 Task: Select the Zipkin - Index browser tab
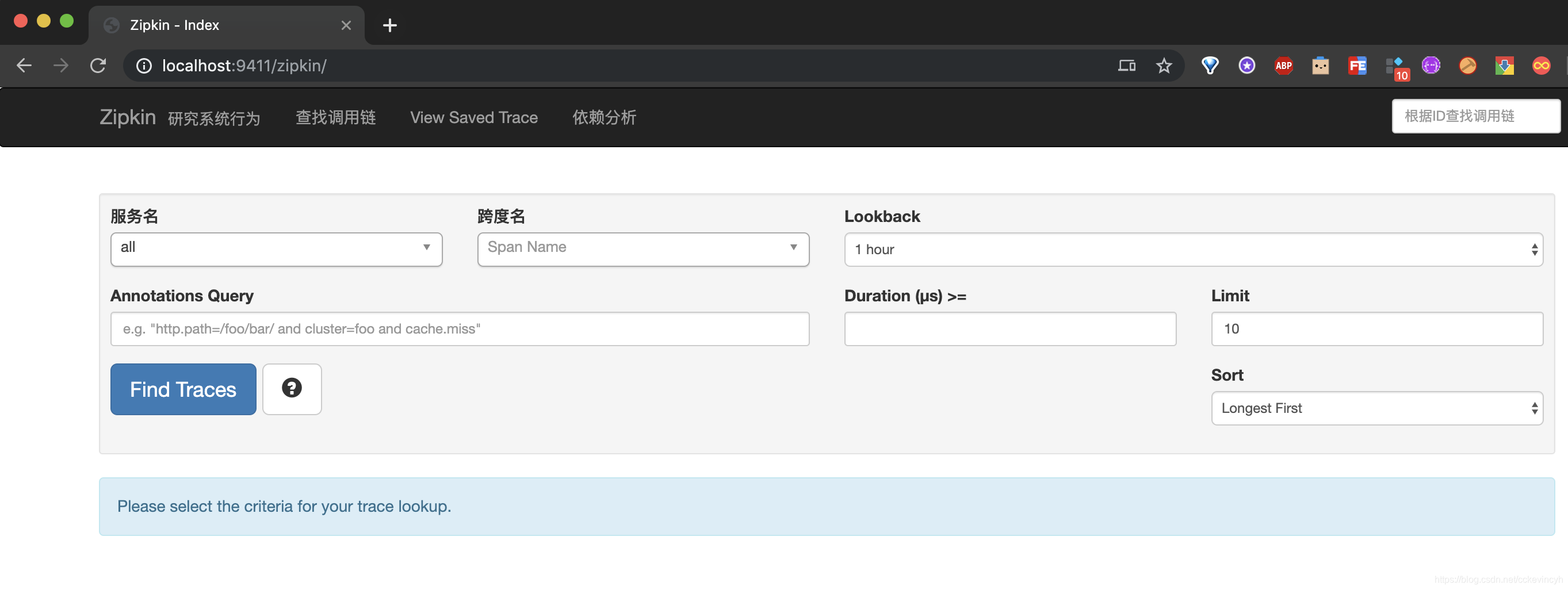pos(227,25)
